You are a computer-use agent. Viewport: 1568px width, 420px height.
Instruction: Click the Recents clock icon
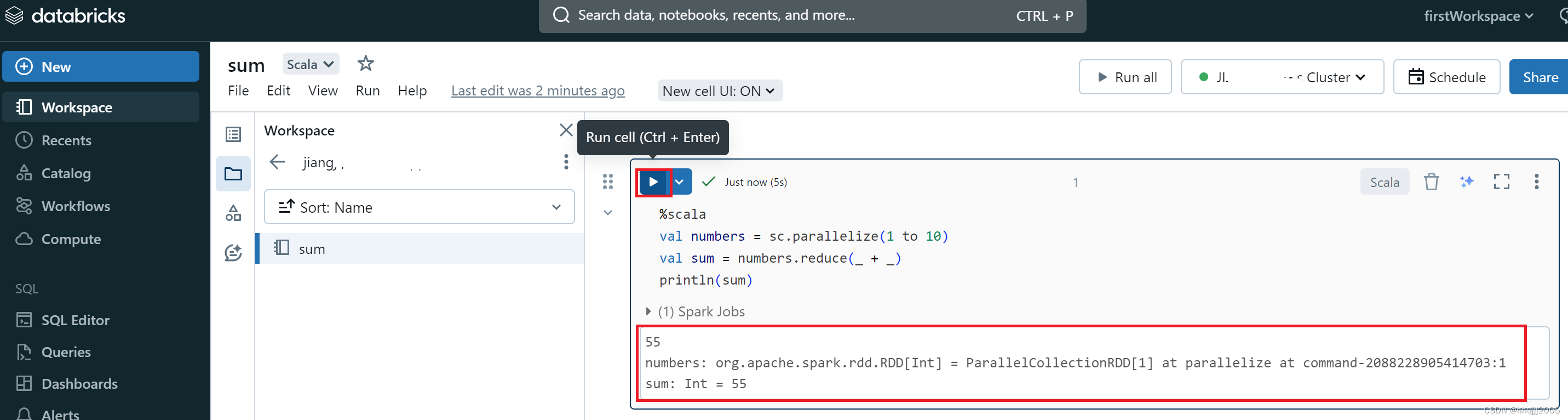coord(24,140)
